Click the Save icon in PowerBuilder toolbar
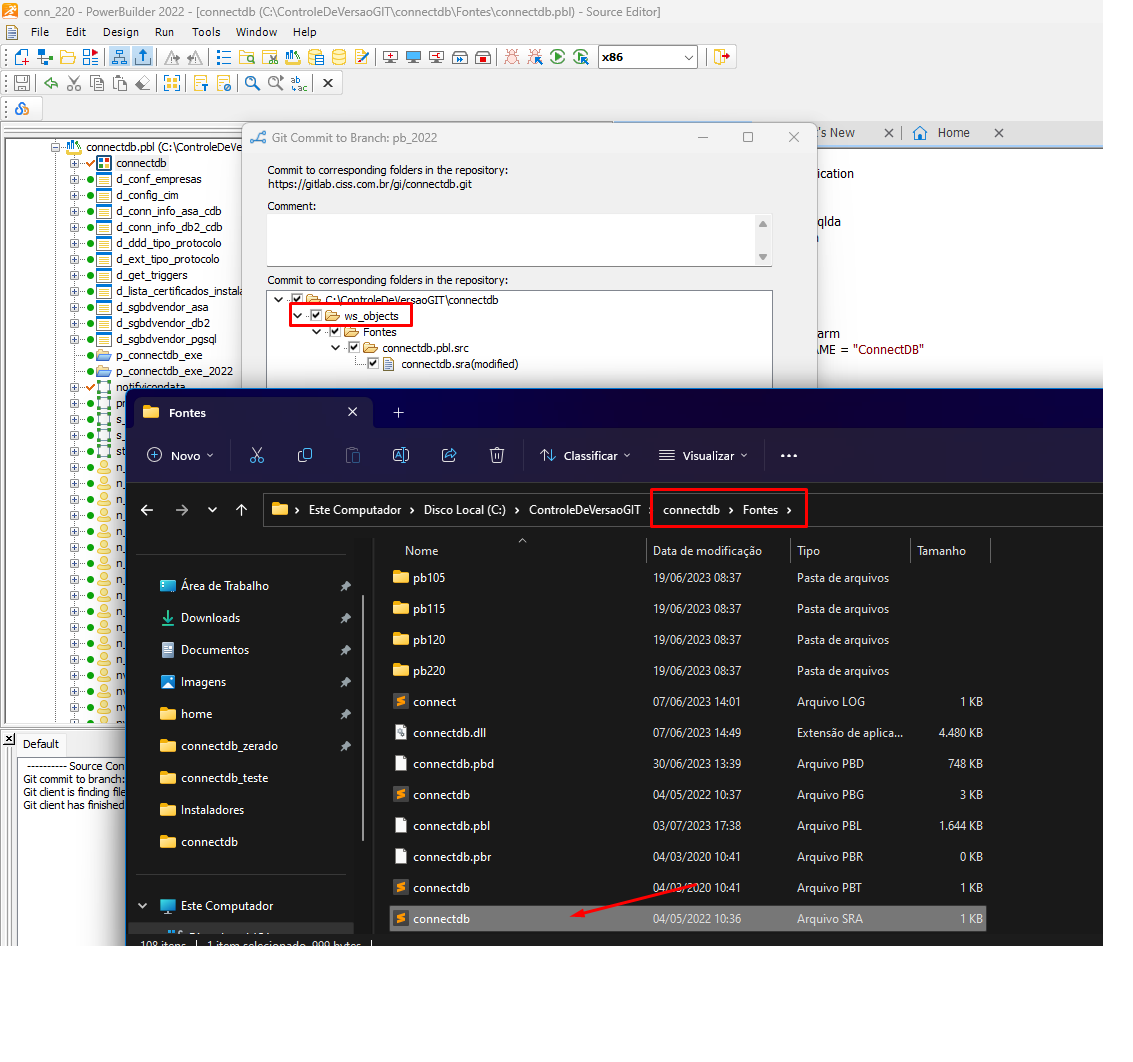This screenshot has width=1133, height=1062. tap(21, 83)
